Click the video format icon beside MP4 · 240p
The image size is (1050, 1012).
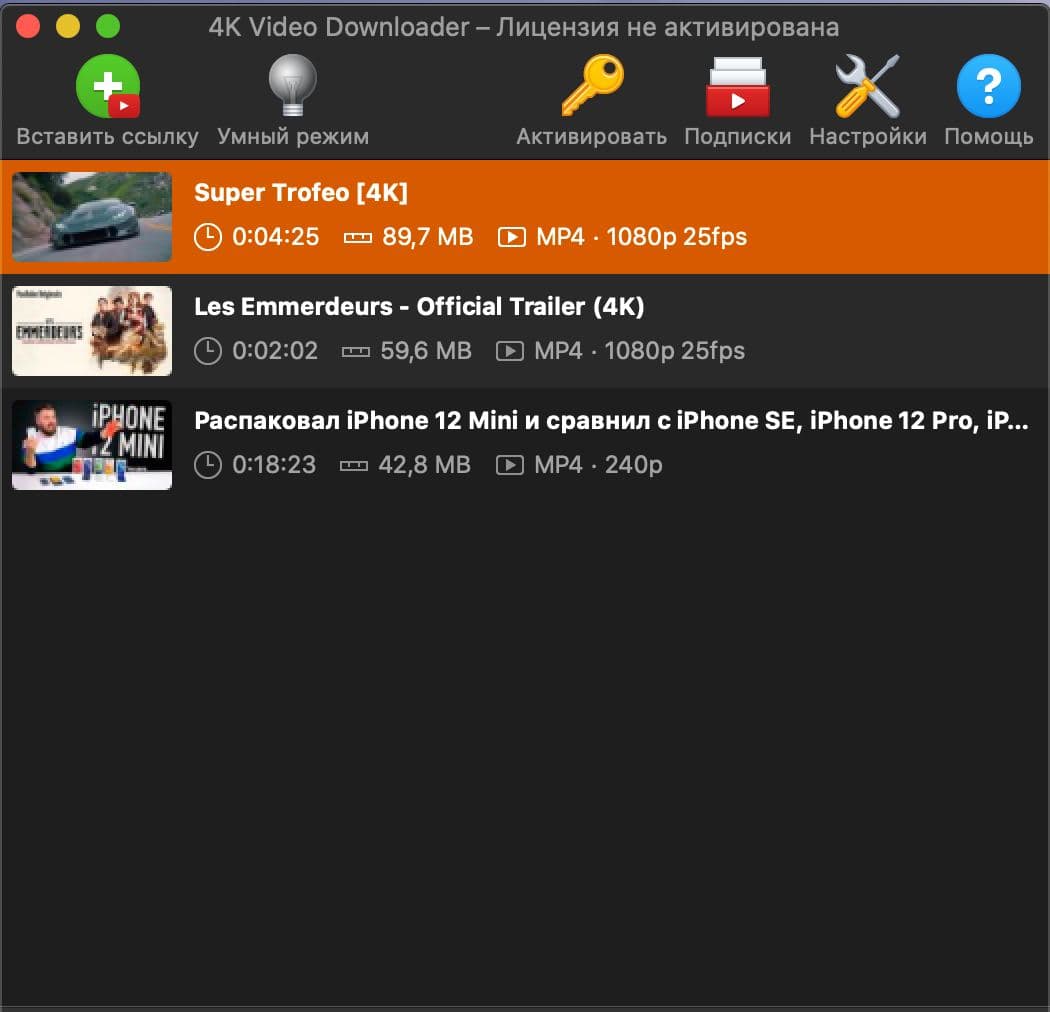coord(510,465)
